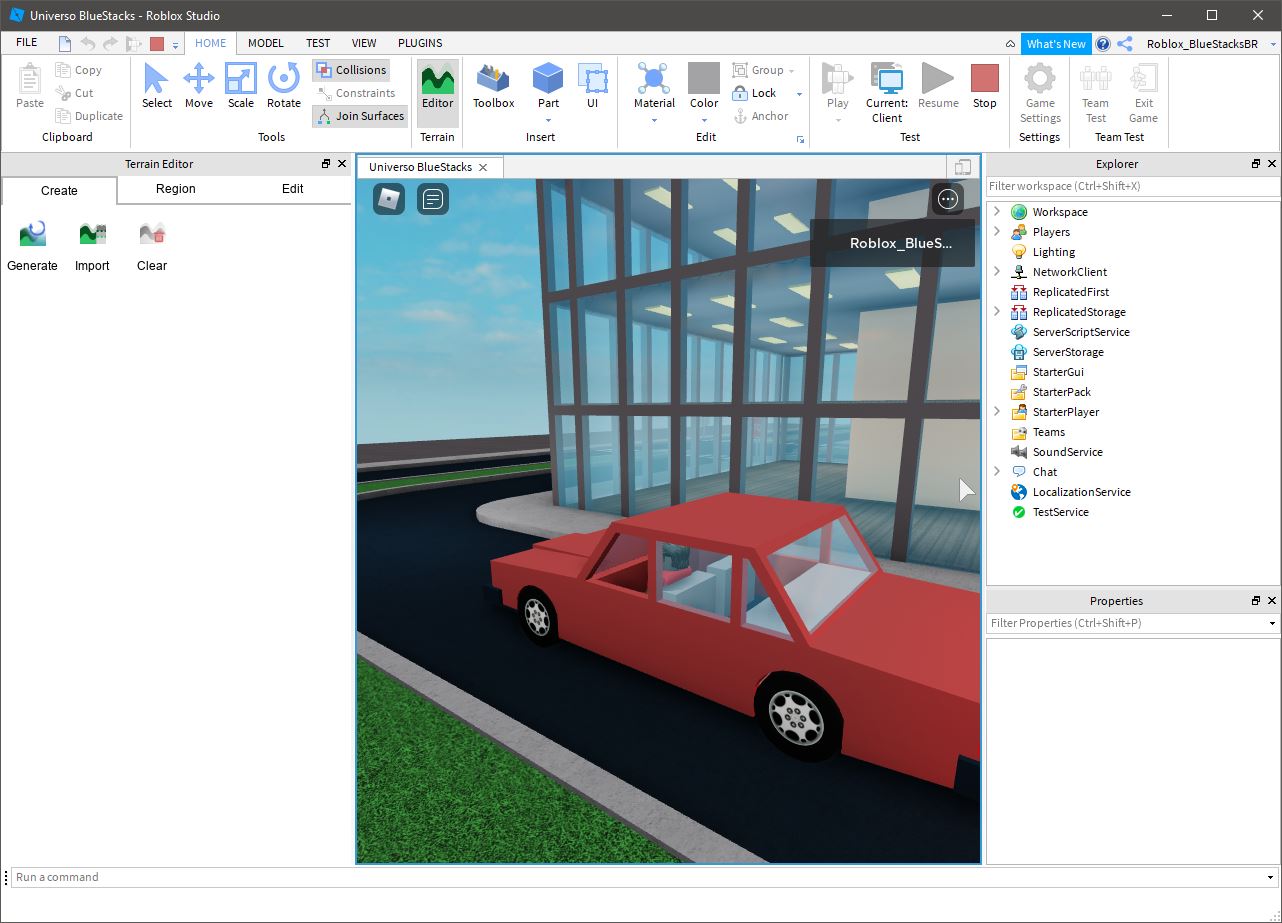Toggle Join Surfaces
The image size is (1282, 923).
[x=360, y=116]
